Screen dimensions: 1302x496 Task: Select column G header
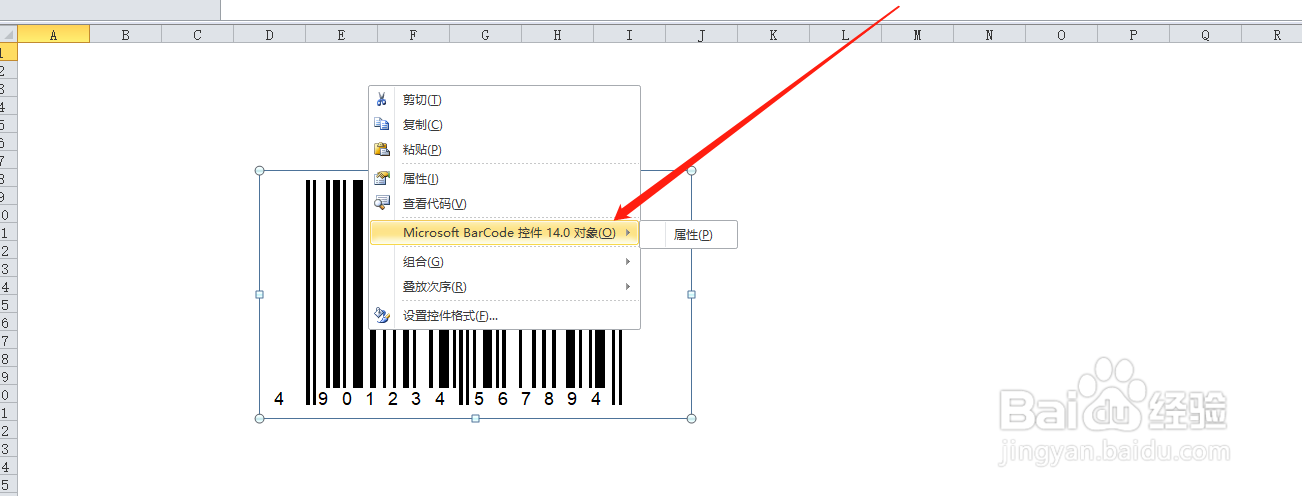pyautogui.click(x=486, y=34)
